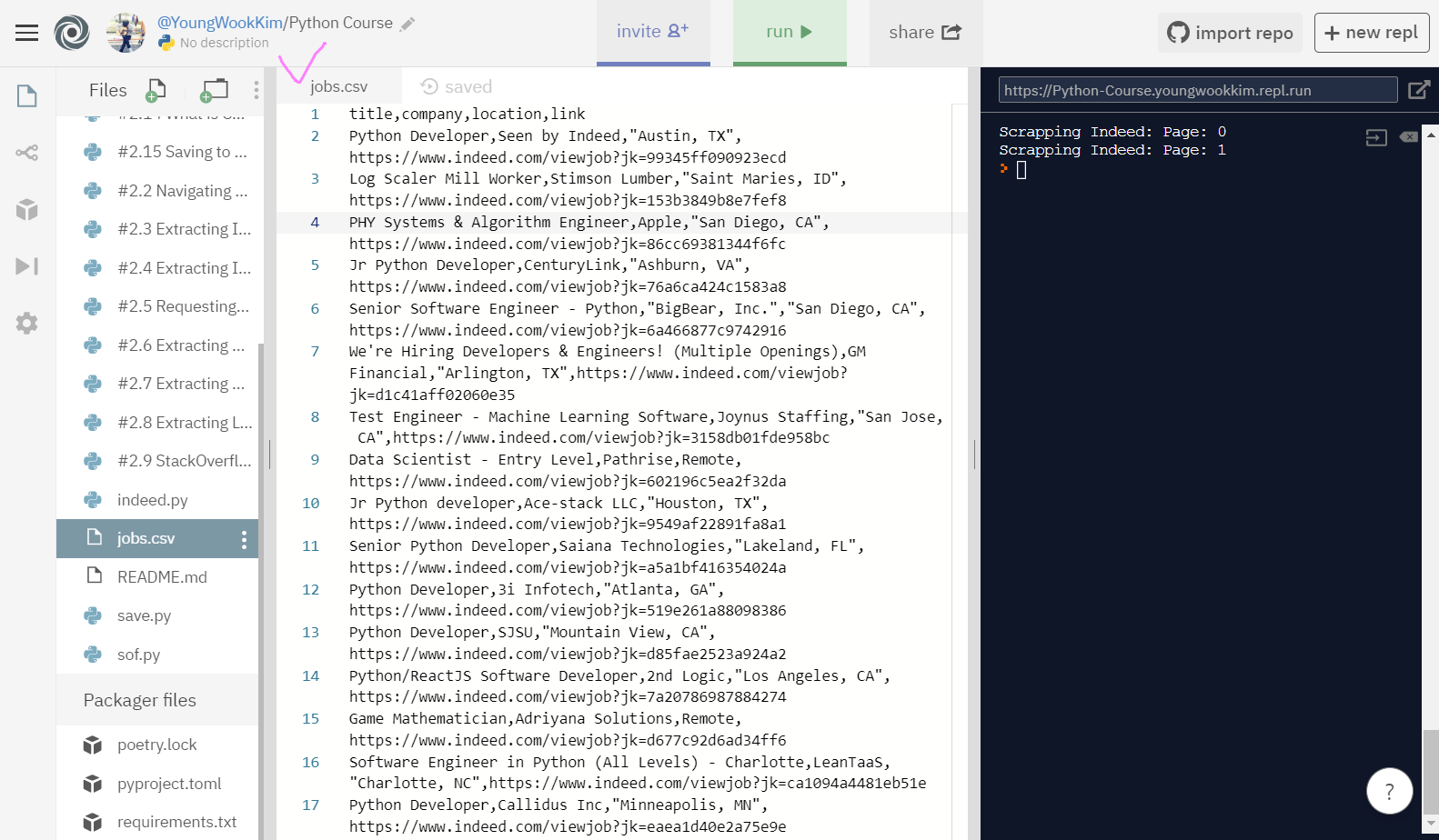The image size is (1439, 840).
Task: Edit repl name with pencil icon
Action: [408, 24]
